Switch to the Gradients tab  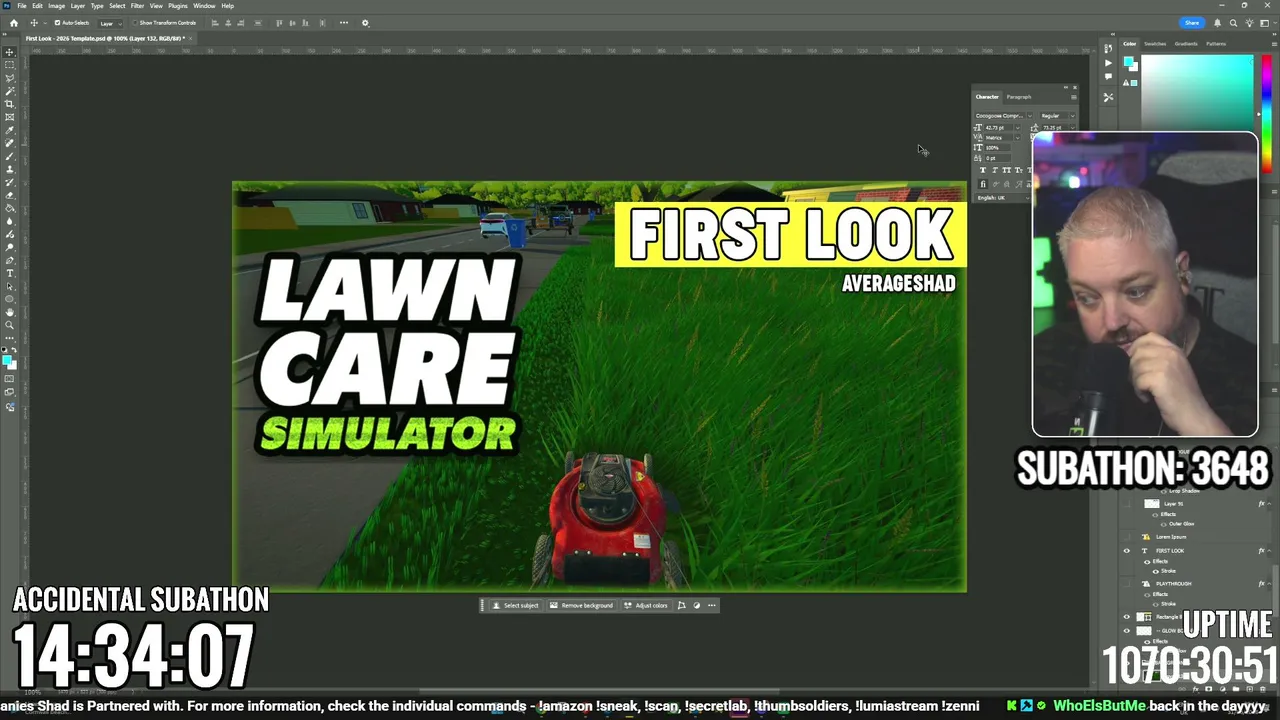tap(1186, 44)
